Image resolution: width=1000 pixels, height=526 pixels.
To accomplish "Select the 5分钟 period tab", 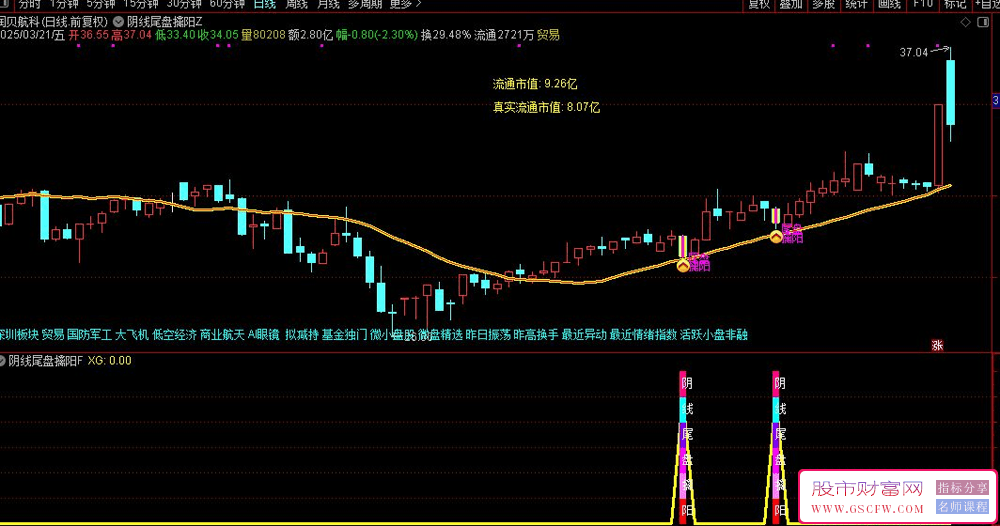I will 100,4.
